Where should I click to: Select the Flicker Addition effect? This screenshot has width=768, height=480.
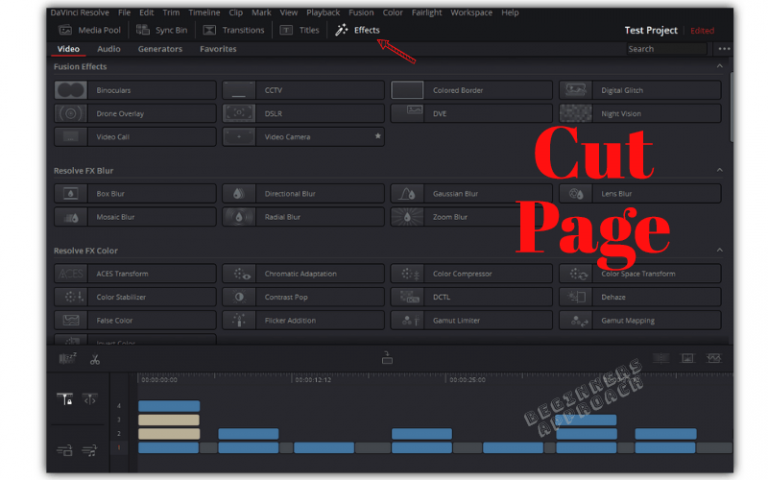tap(303, 321)
